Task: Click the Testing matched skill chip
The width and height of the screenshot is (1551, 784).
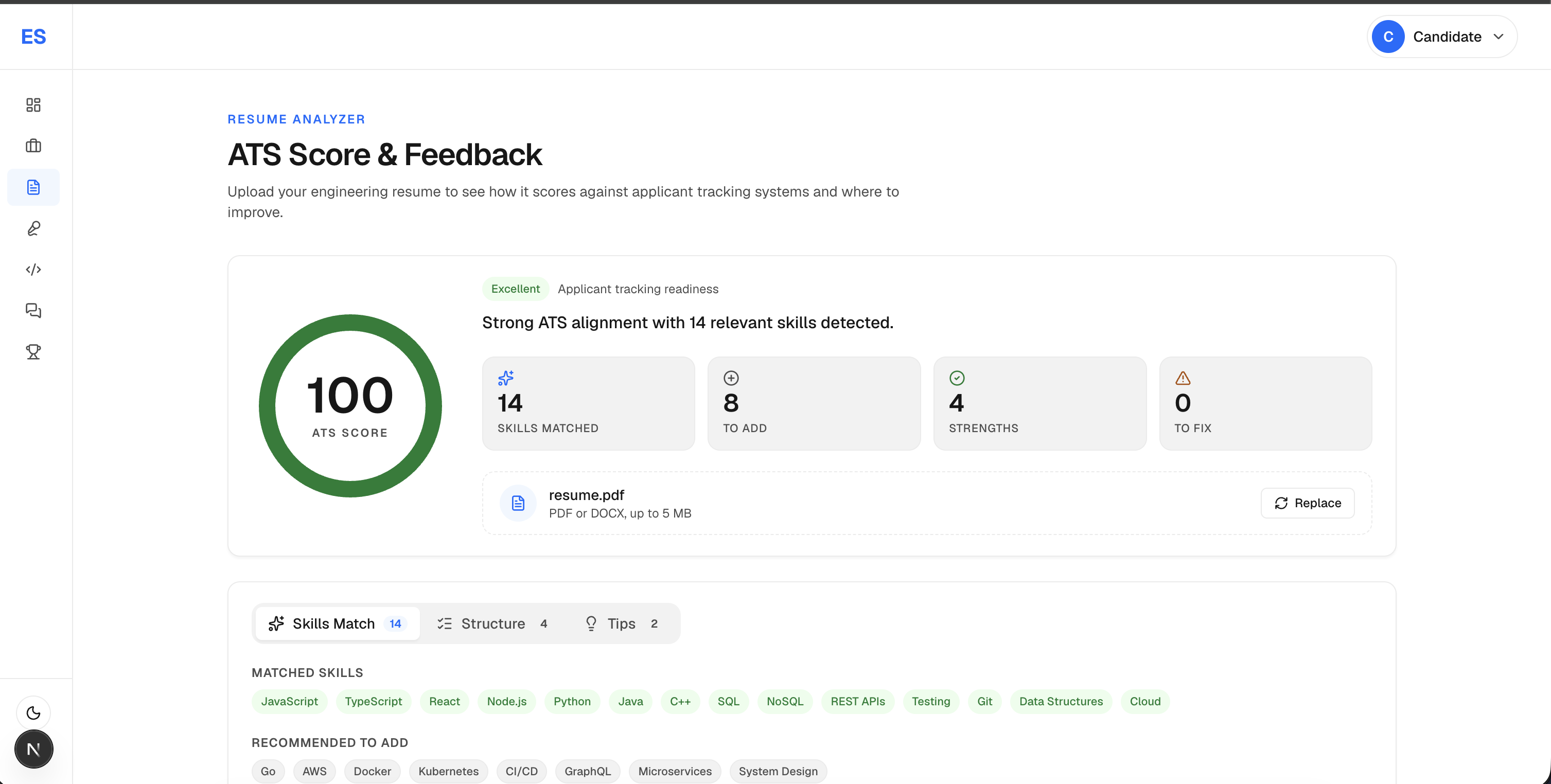Action: click(x=931, y=702)
